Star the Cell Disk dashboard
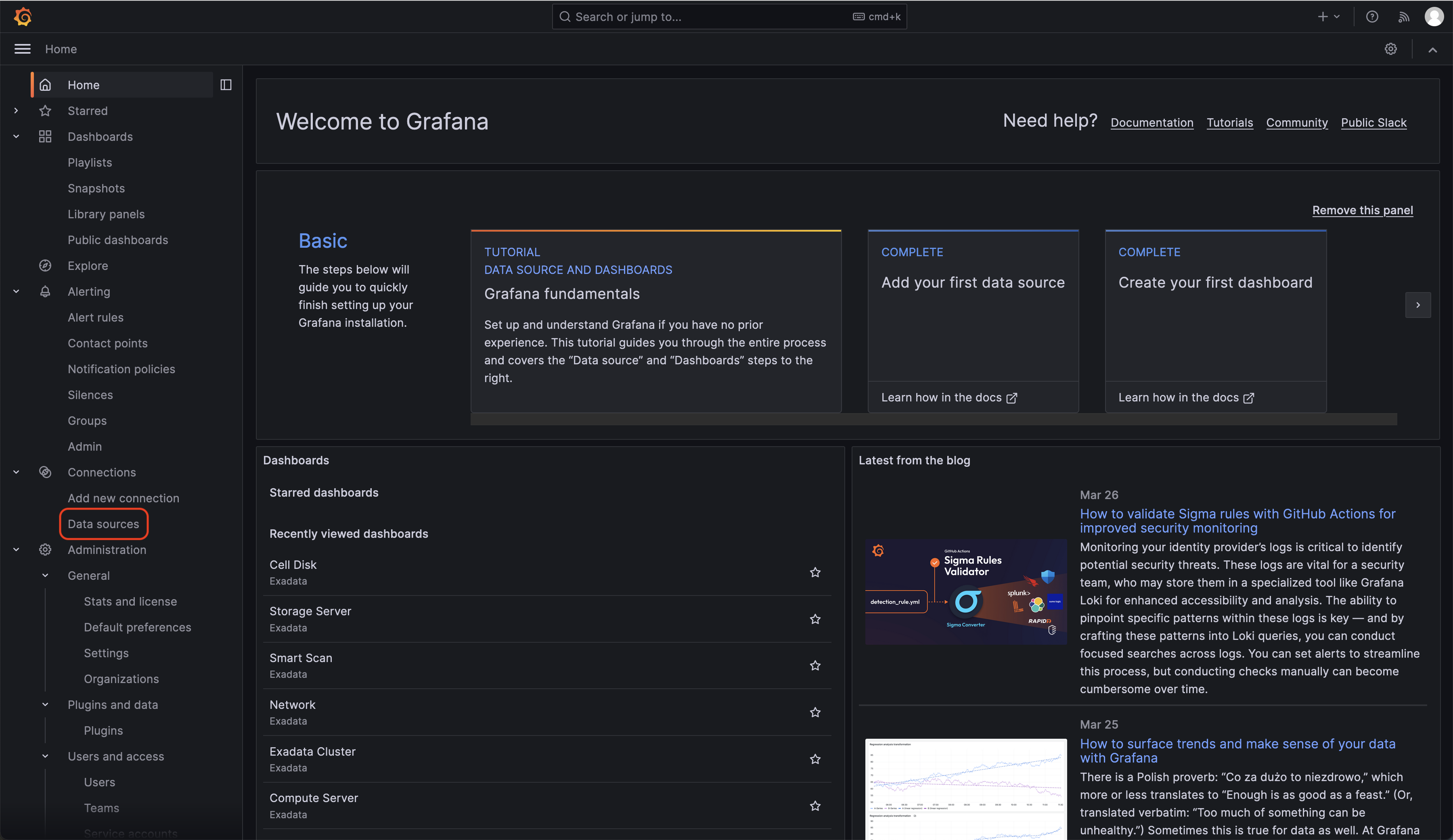 click(x=815, y=572)
